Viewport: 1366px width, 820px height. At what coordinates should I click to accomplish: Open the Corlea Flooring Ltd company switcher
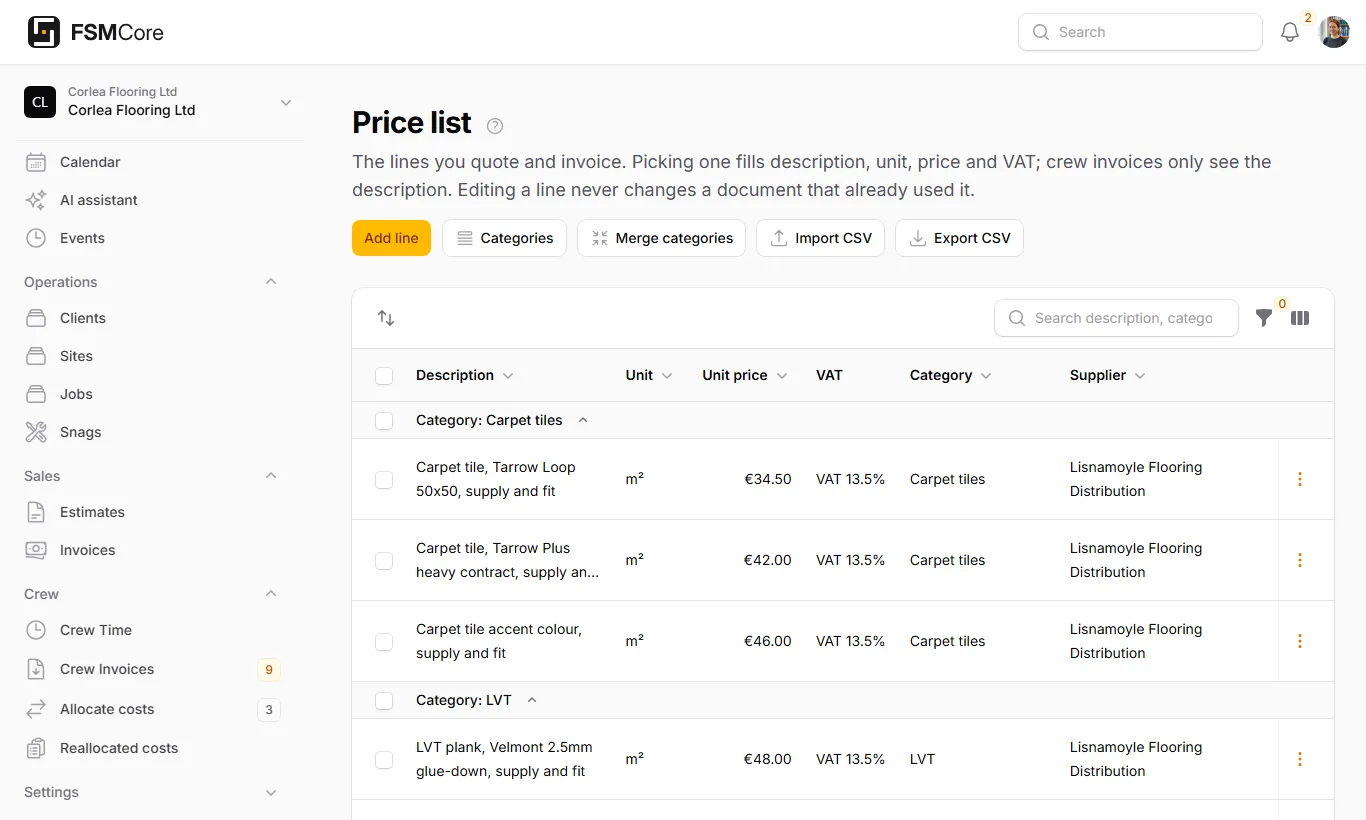[160, 102]
